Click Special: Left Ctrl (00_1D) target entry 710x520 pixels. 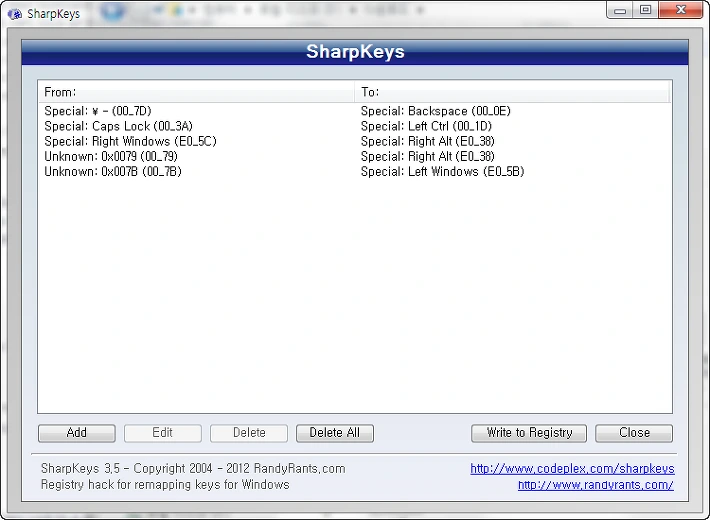coord(426,126)
